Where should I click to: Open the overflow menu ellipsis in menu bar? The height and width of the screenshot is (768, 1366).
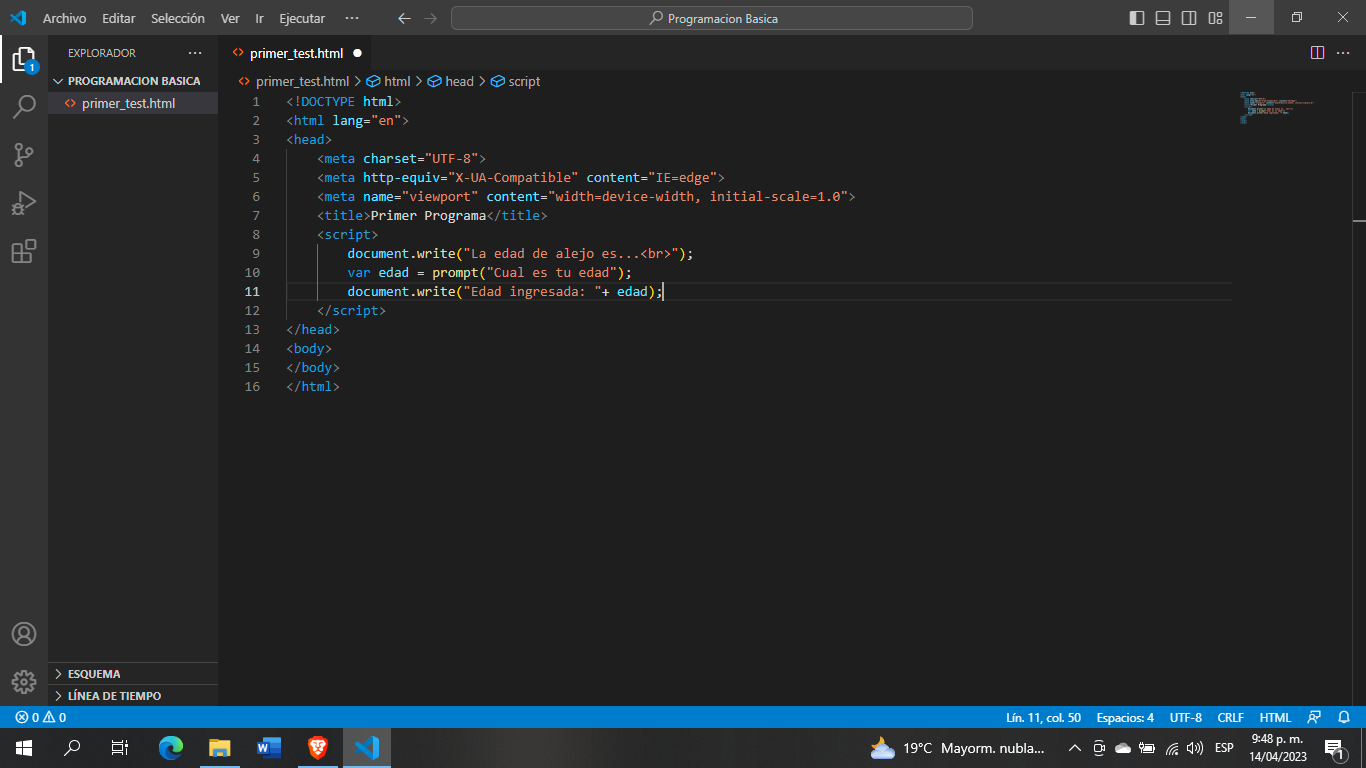(x=351, y=18)
